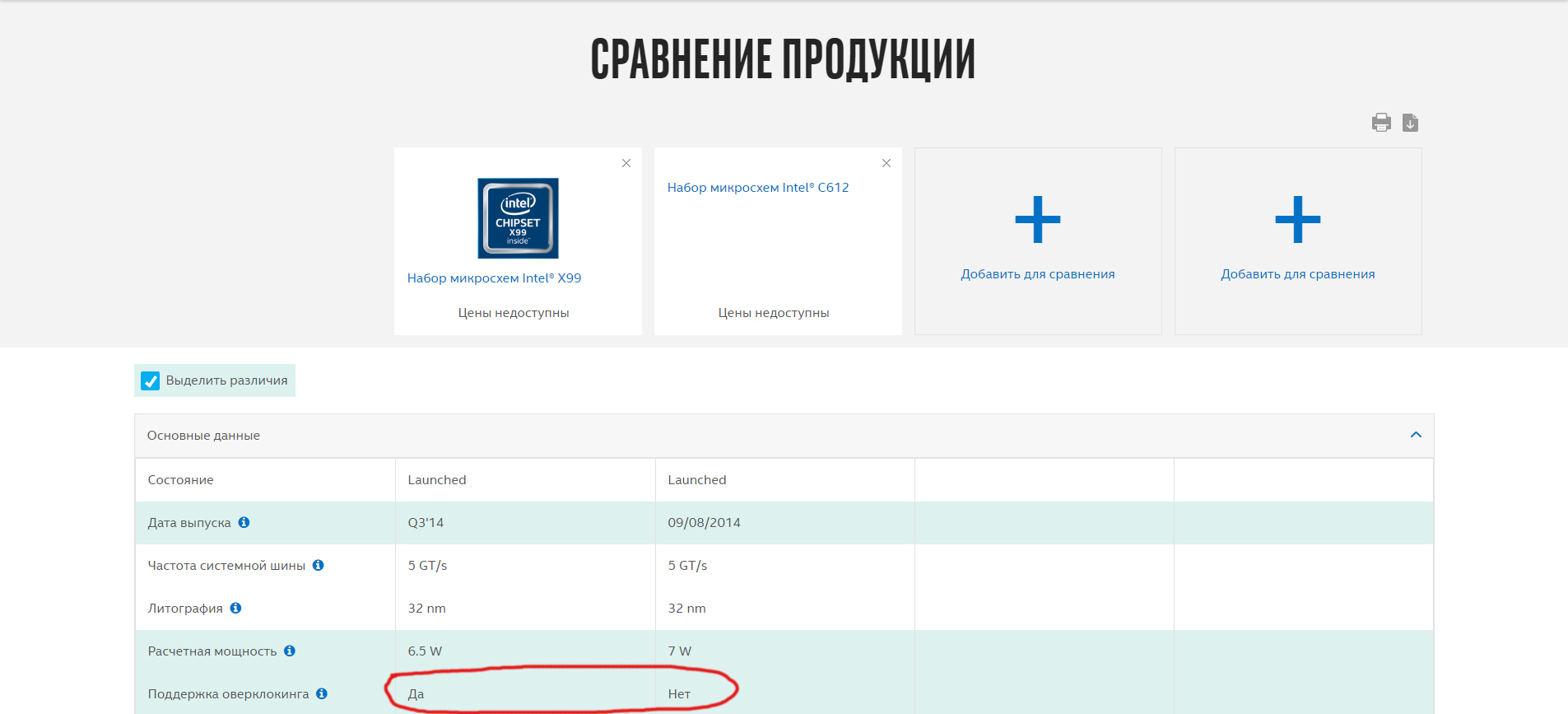Click the Нет overclocking value
Image resolution: width=1568 pixels, height=714 pixels.
pos(679,694)
